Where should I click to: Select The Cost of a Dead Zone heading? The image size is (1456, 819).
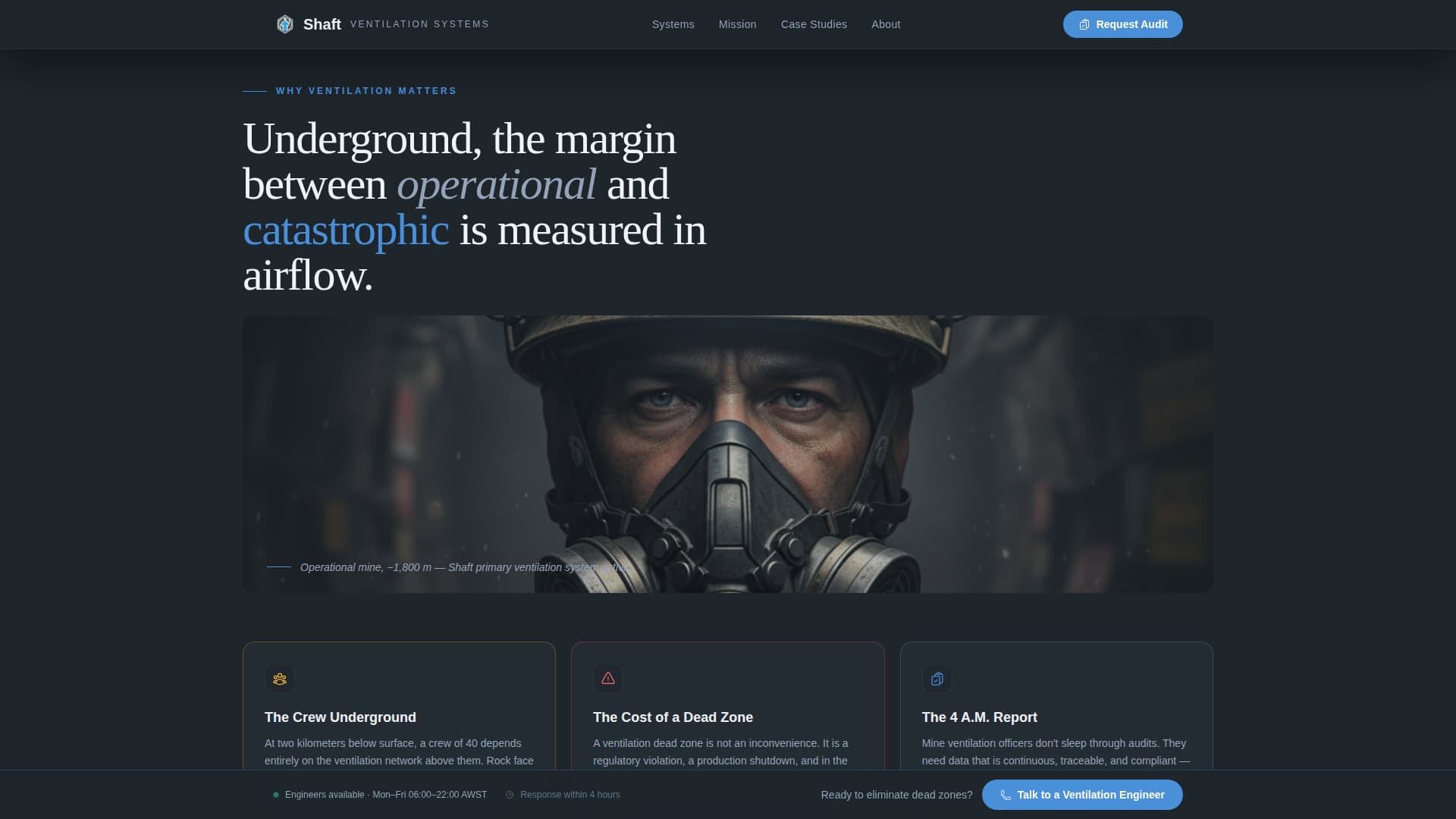tap(673, 717)
